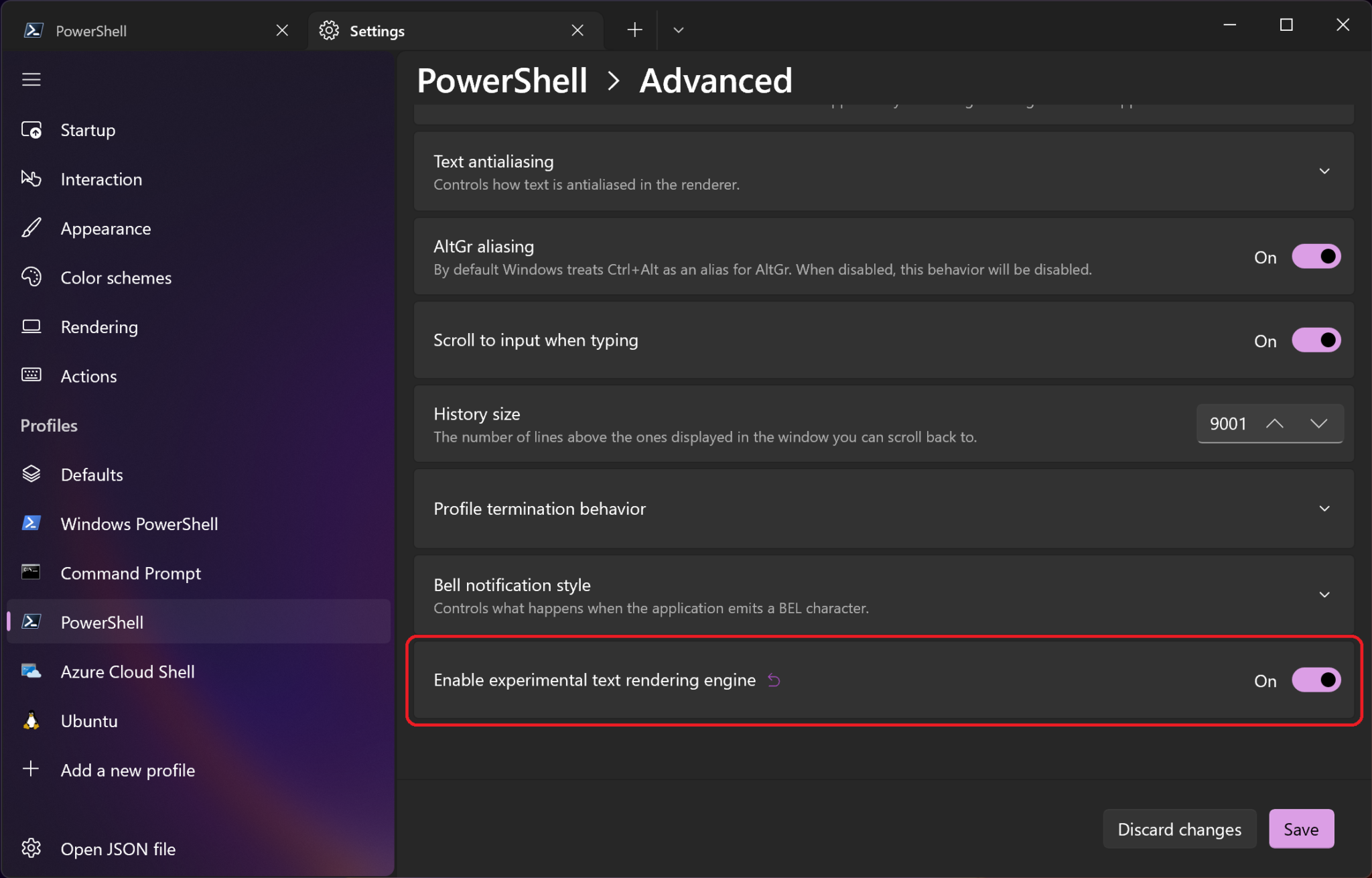
Task: Disable AltGr aliasing
Action: coord(1316,256)
